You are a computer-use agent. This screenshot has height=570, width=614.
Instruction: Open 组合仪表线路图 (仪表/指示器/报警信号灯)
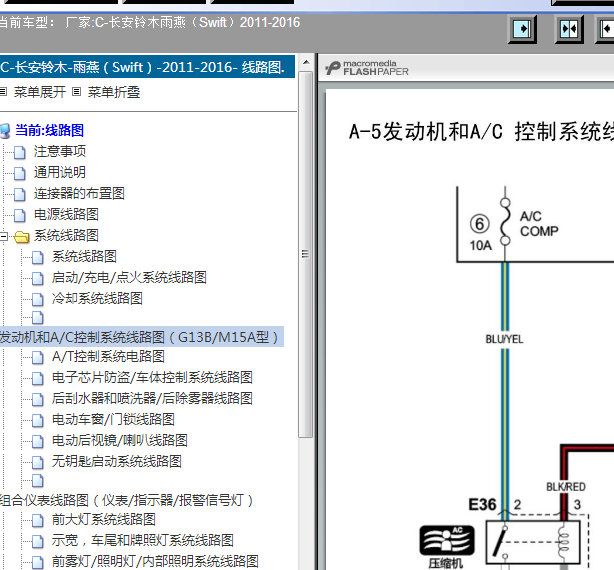click(126, 500)
